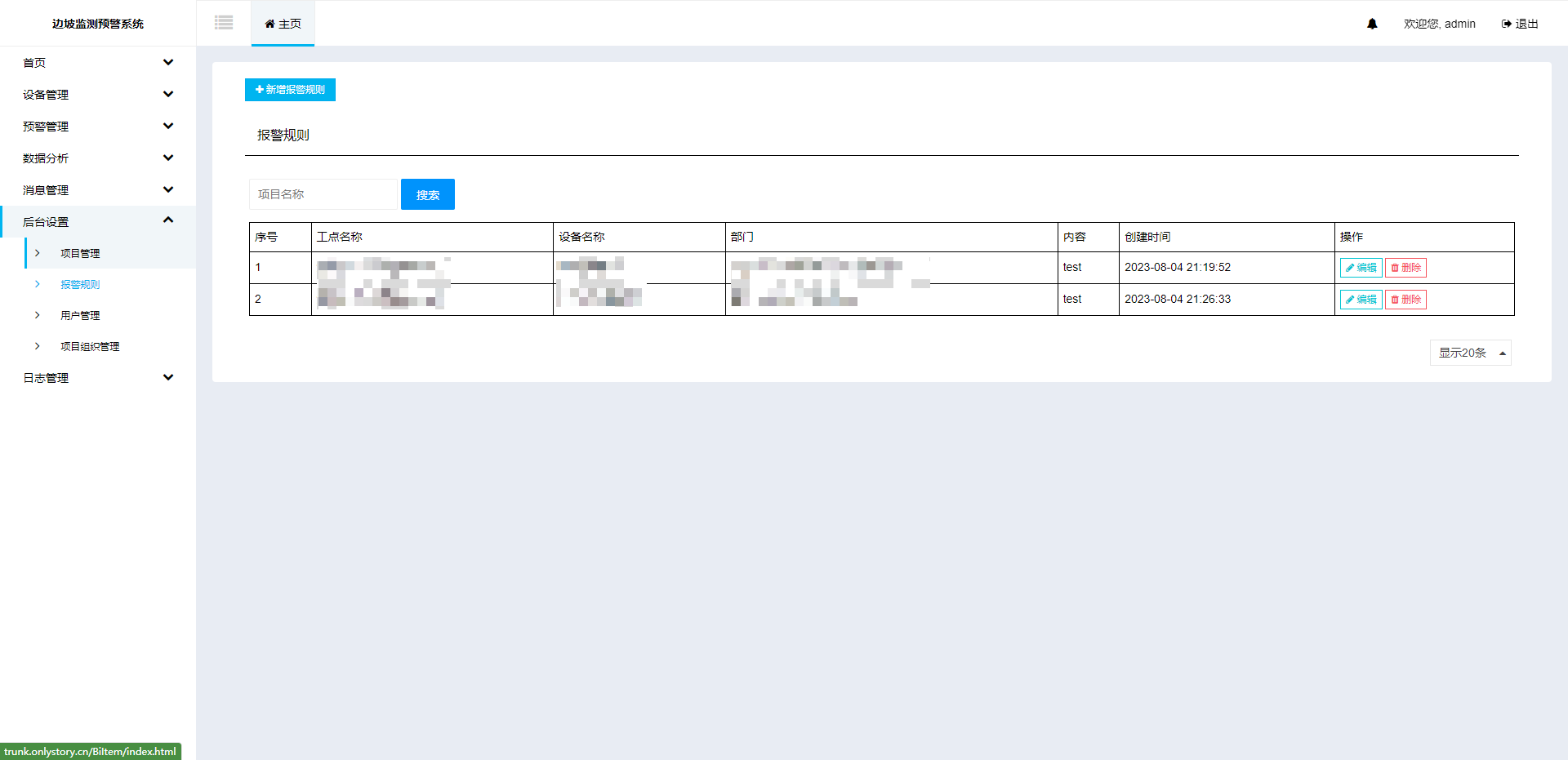The width and height of the screenshot is (1568, 760).
Task: Expand the 预警管理 sidebar menu
Action: pyautogui.click(x=98, y=127)
